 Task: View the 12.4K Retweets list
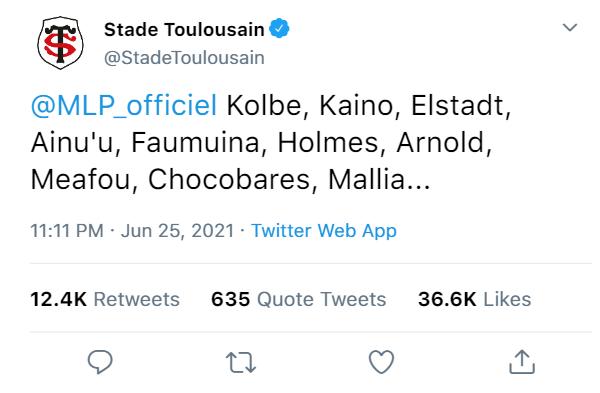click(105, 299)
